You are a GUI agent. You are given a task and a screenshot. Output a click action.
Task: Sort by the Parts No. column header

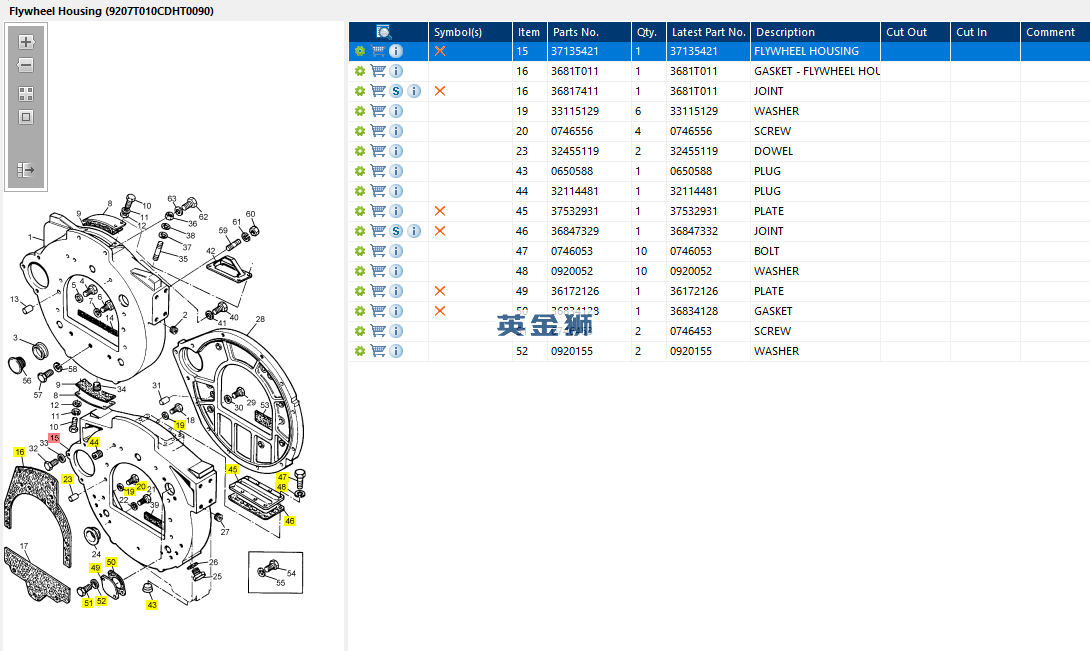point(576,32)
